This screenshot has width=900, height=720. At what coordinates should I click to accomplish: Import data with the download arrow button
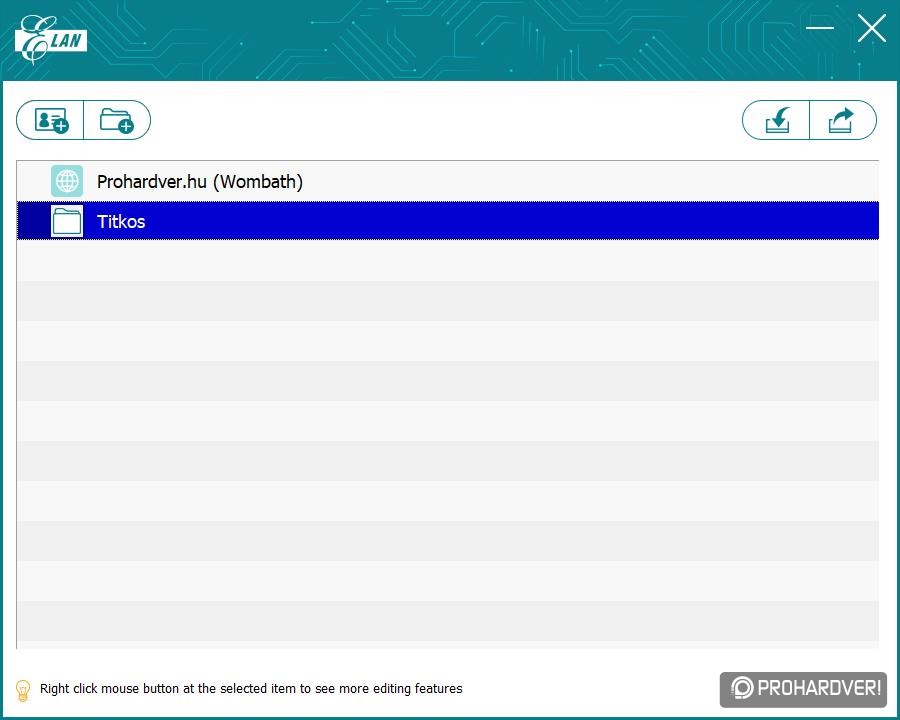776,120
